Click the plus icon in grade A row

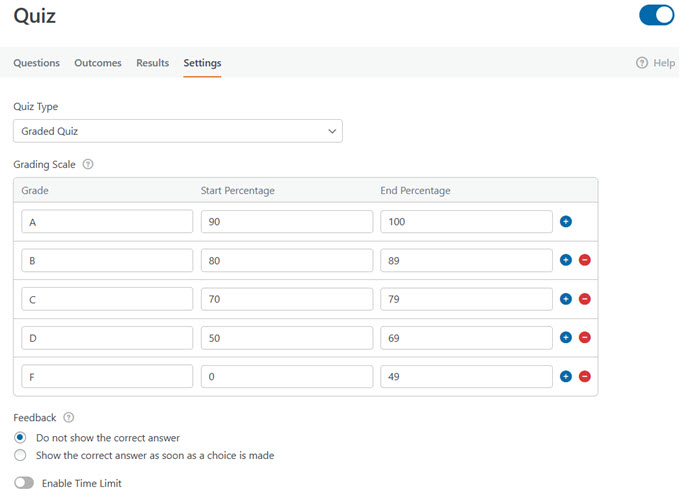tap(565, 221)
